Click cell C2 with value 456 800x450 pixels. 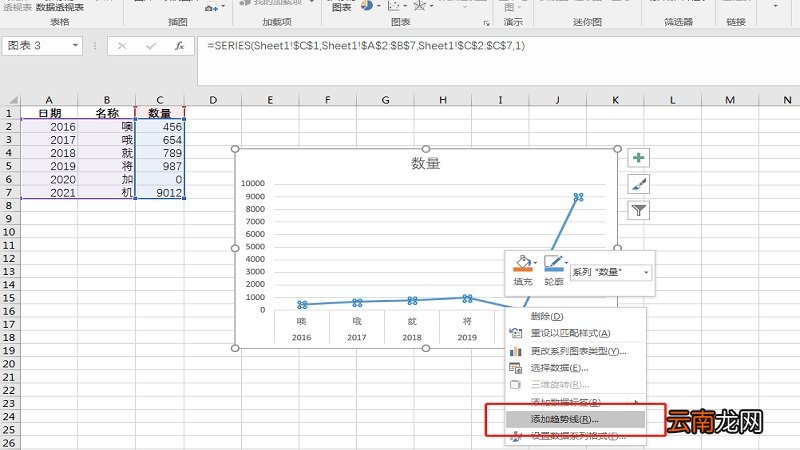[x=160, y=127]
